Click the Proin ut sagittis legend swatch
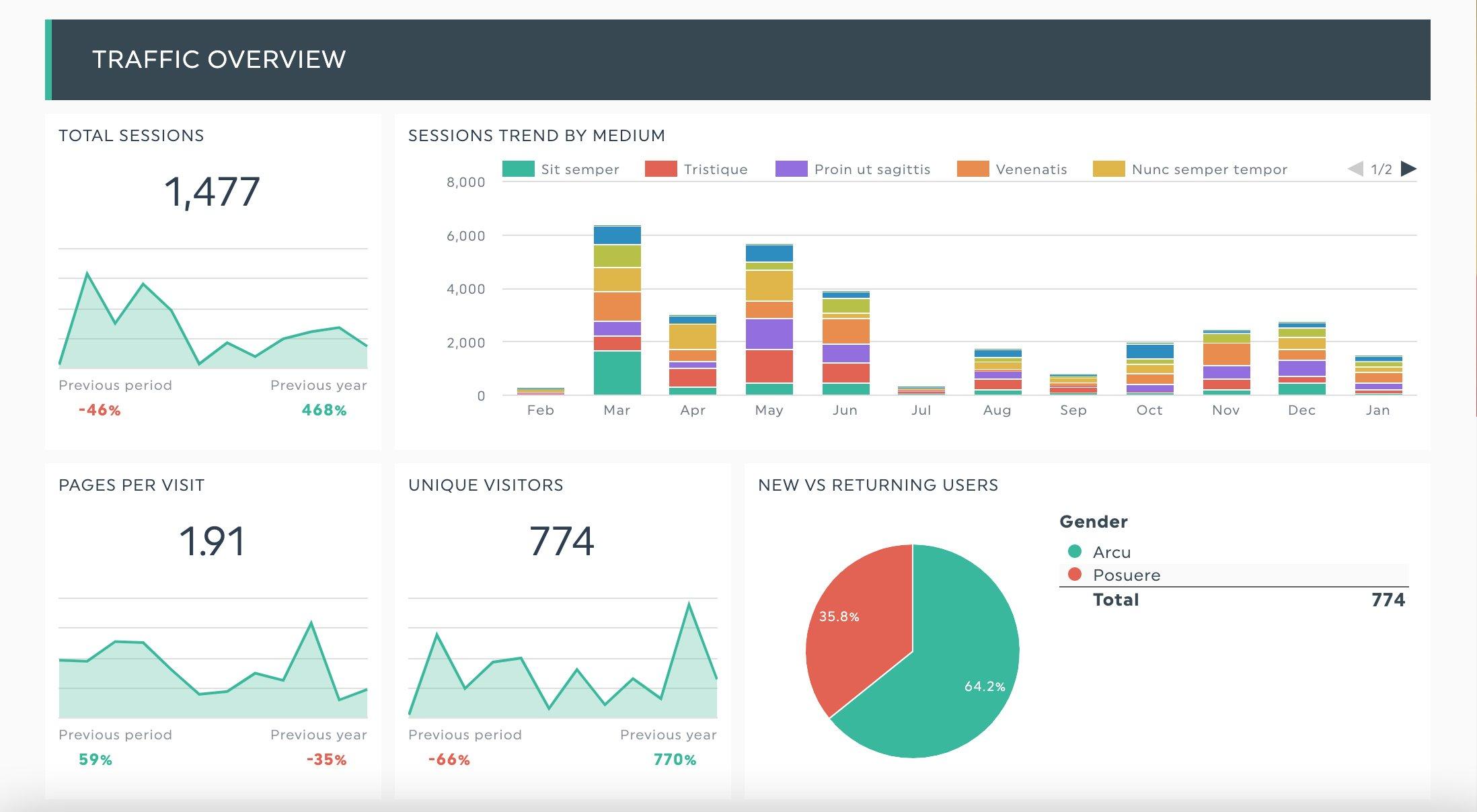 [790, 169]
